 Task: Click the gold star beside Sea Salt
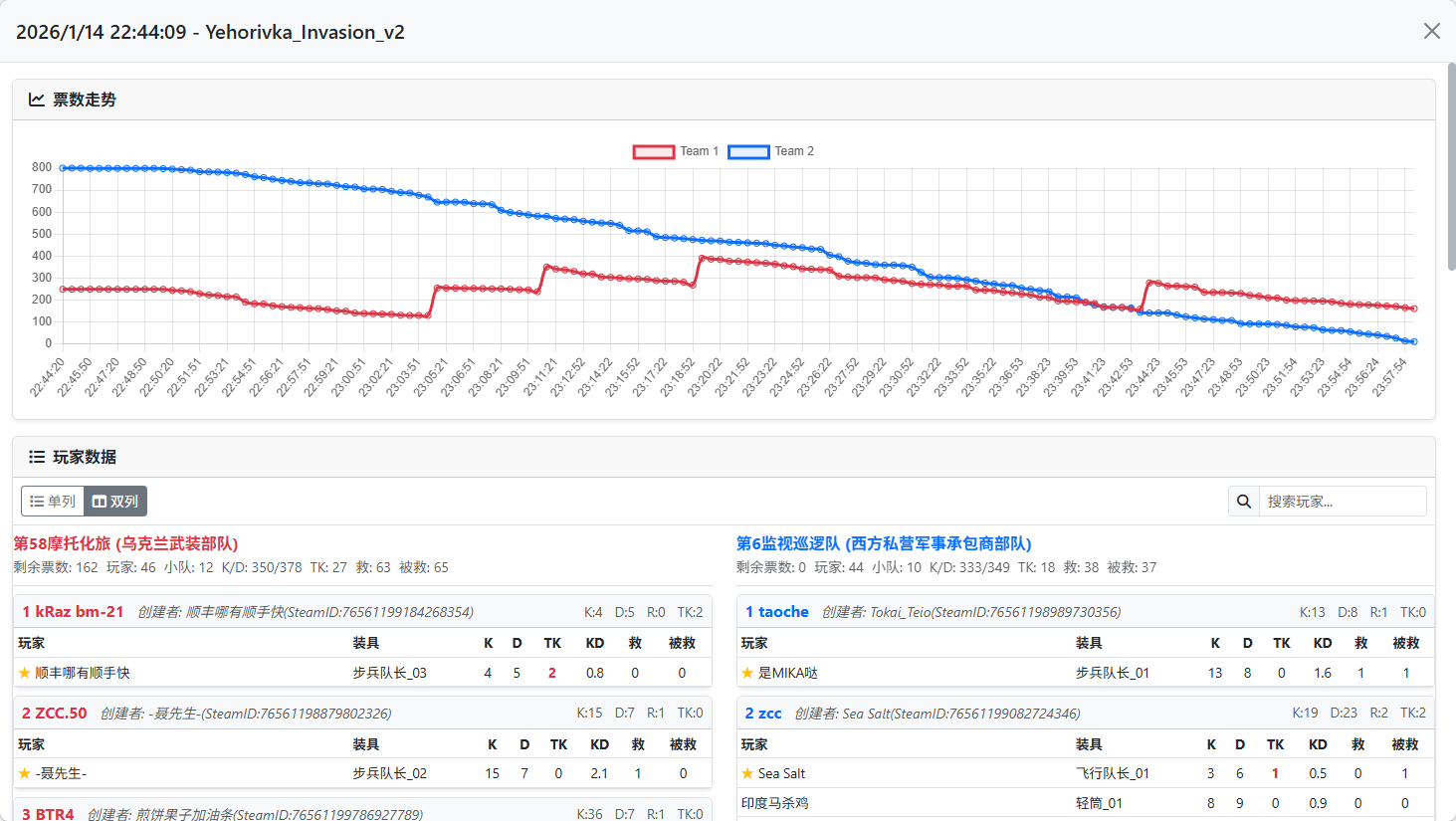[x=747, y=773]
